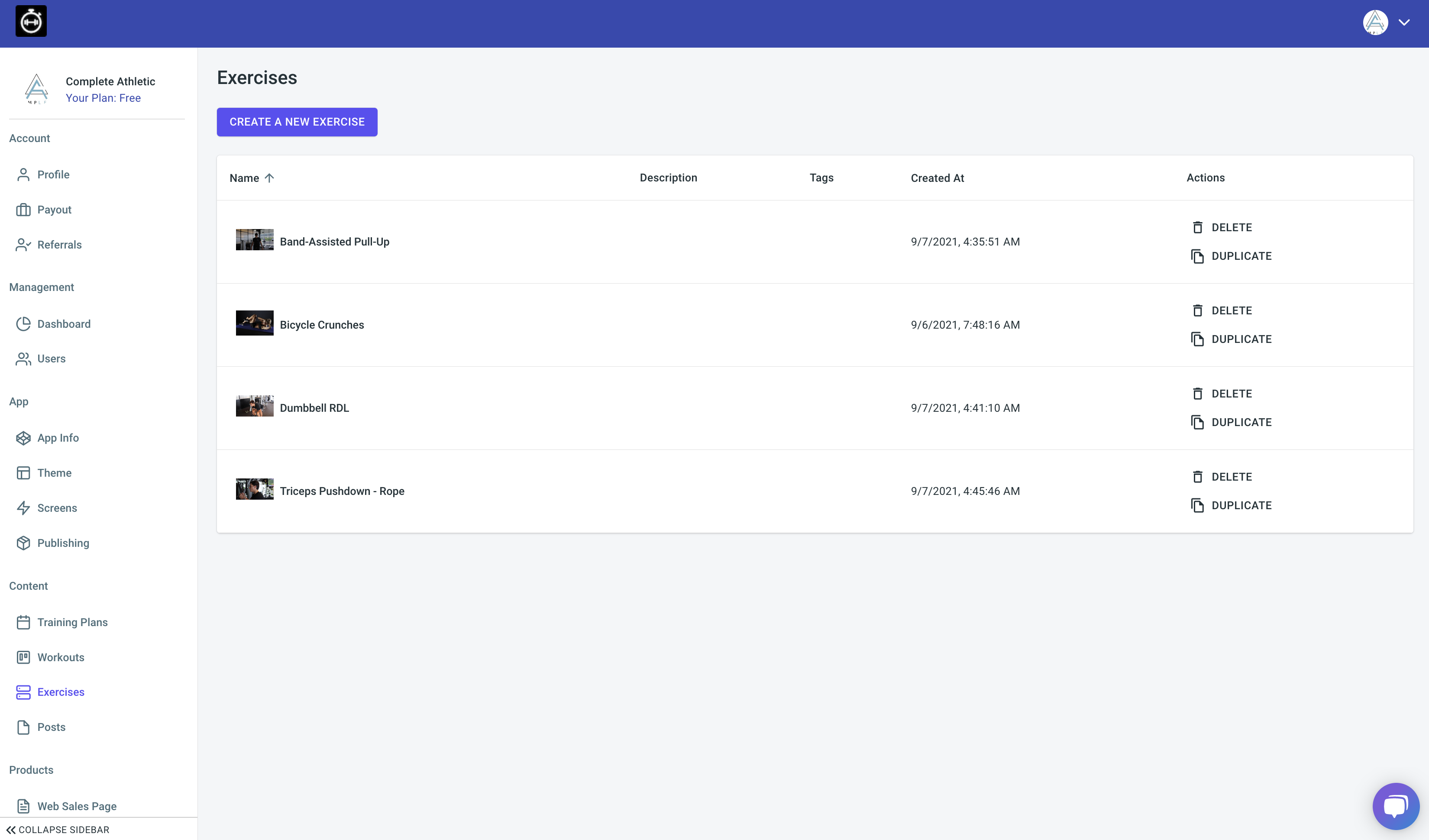This screenshot has height=840, width=1429.
Task: Click duplicate icon for Bicycle Crunches row
Action: 1197,339
